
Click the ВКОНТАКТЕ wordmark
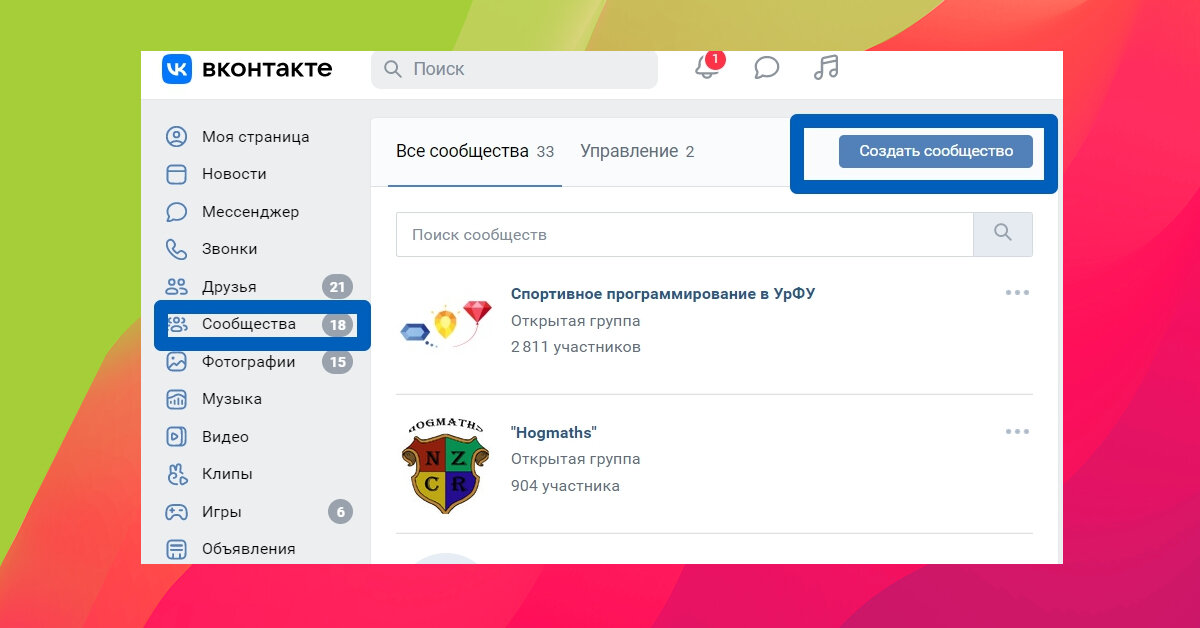267,69
